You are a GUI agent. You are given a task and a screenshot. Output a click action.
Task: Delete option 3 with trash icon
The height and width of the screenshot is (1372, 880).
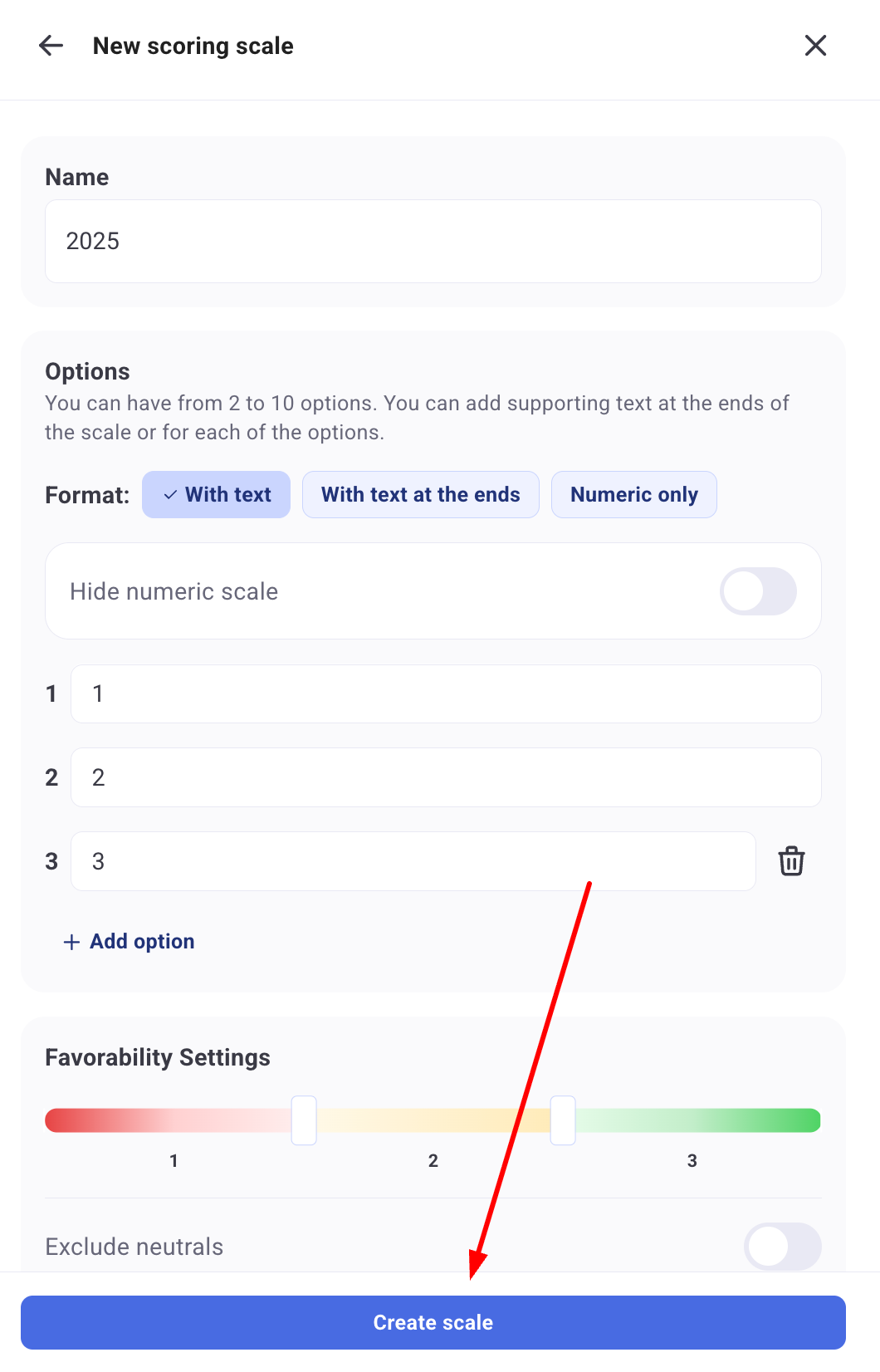(791, 861)
